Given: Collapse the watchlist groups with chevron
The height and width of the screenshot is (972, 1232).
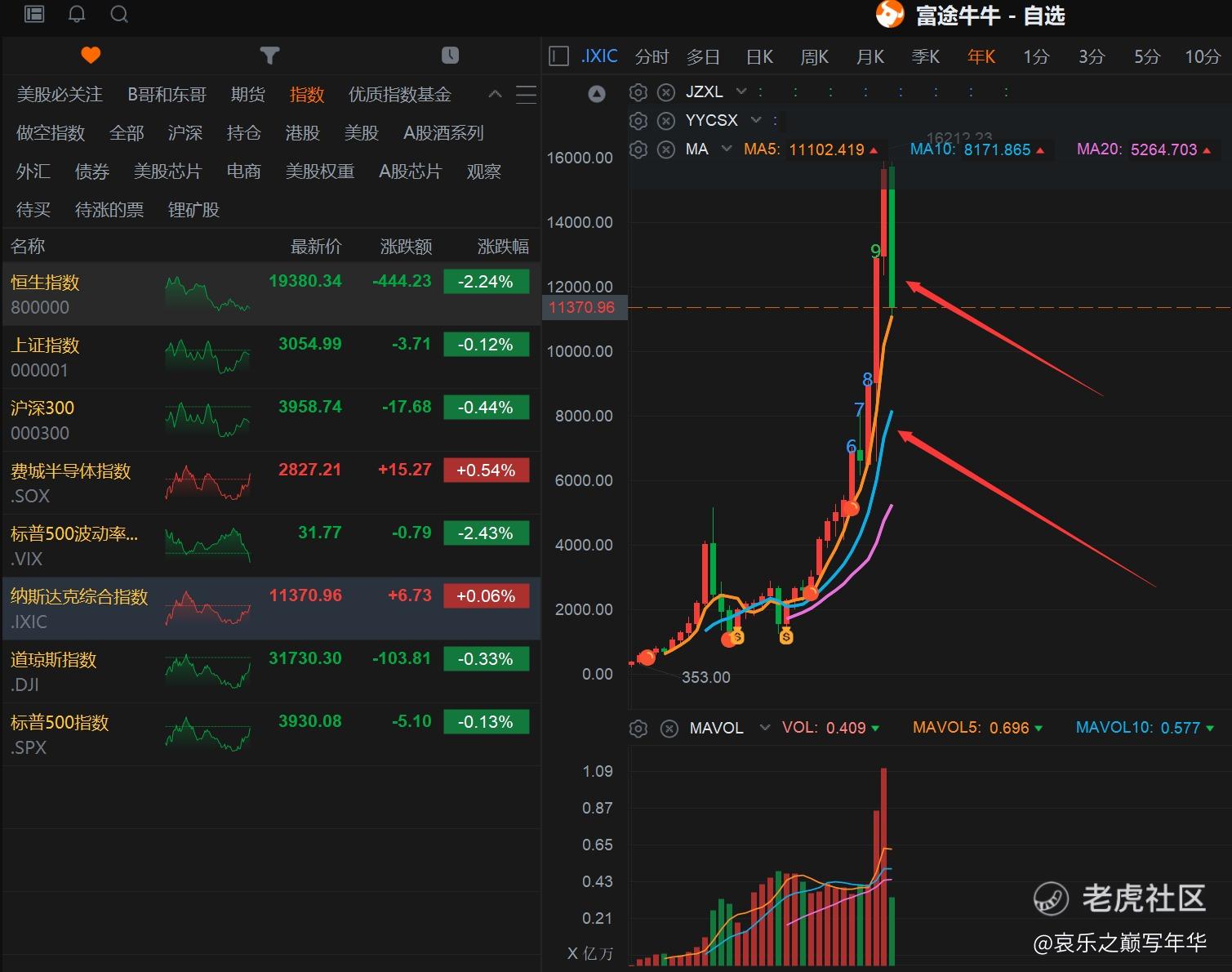Looking at the screenshot, I should pyautogui.click(x=495, y=94).
